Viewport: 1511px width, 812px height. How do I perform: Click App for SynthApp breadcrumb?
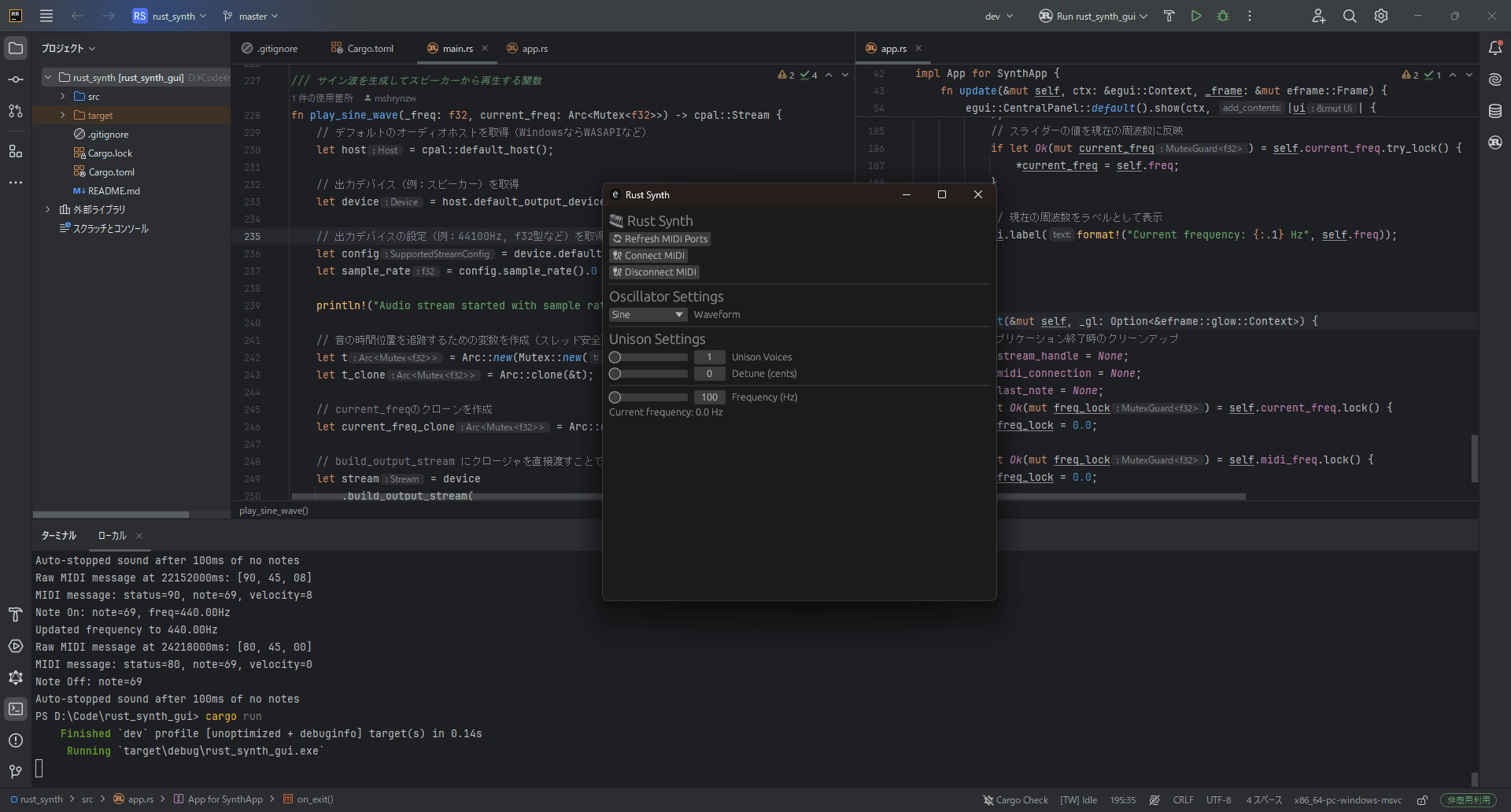(x=218, y=799)
